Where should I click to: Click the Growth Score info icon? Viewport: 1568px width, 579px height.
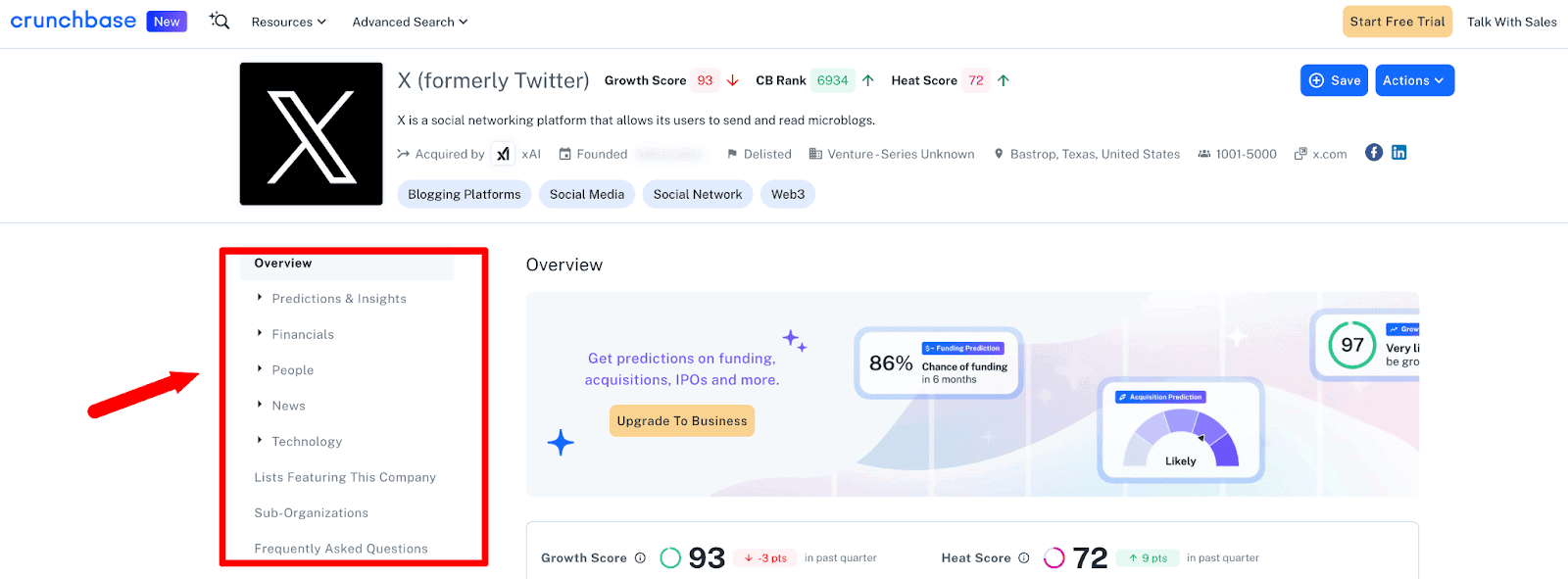[640, 558]
